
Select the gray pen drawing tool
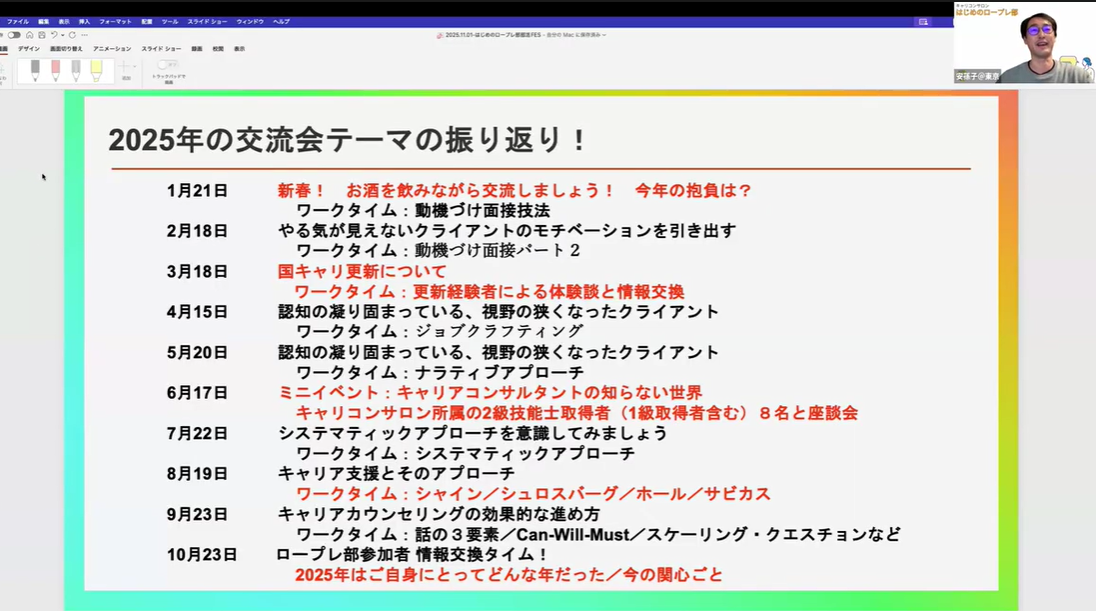(75, 70)
